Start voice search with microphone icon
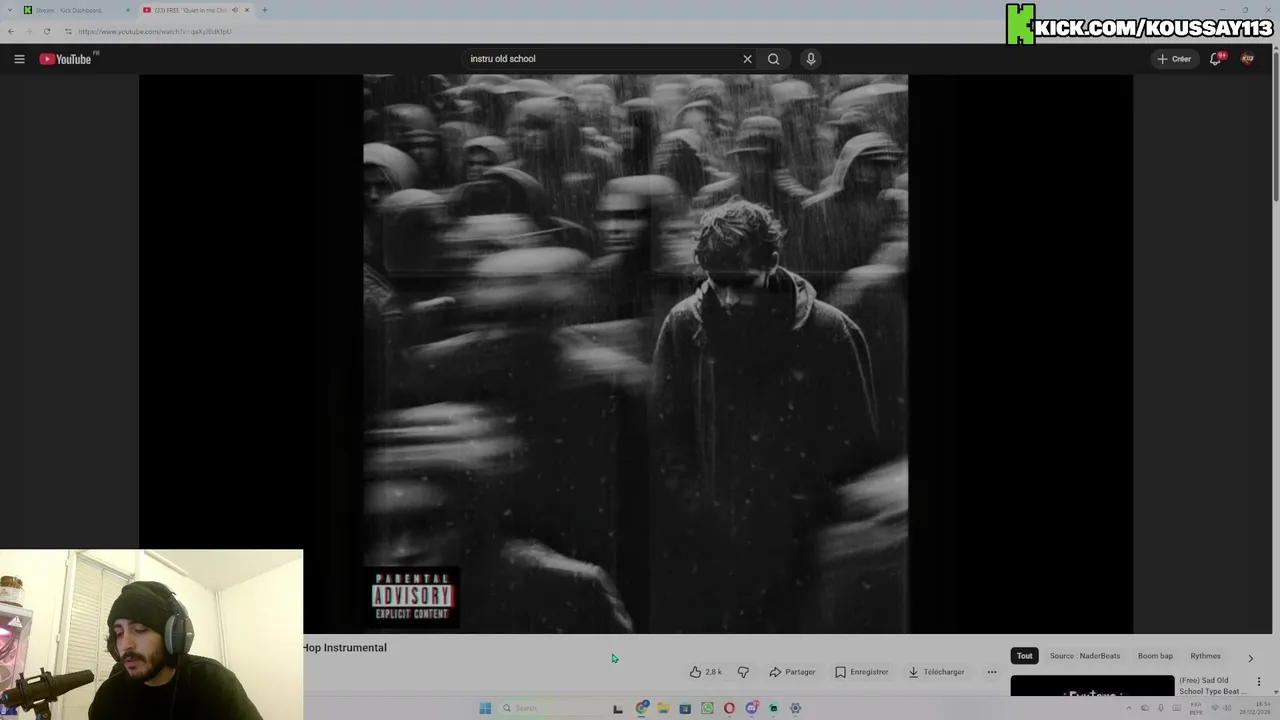Image resolution: width=1280 pixels, height=720 pixels. (811, 59)
